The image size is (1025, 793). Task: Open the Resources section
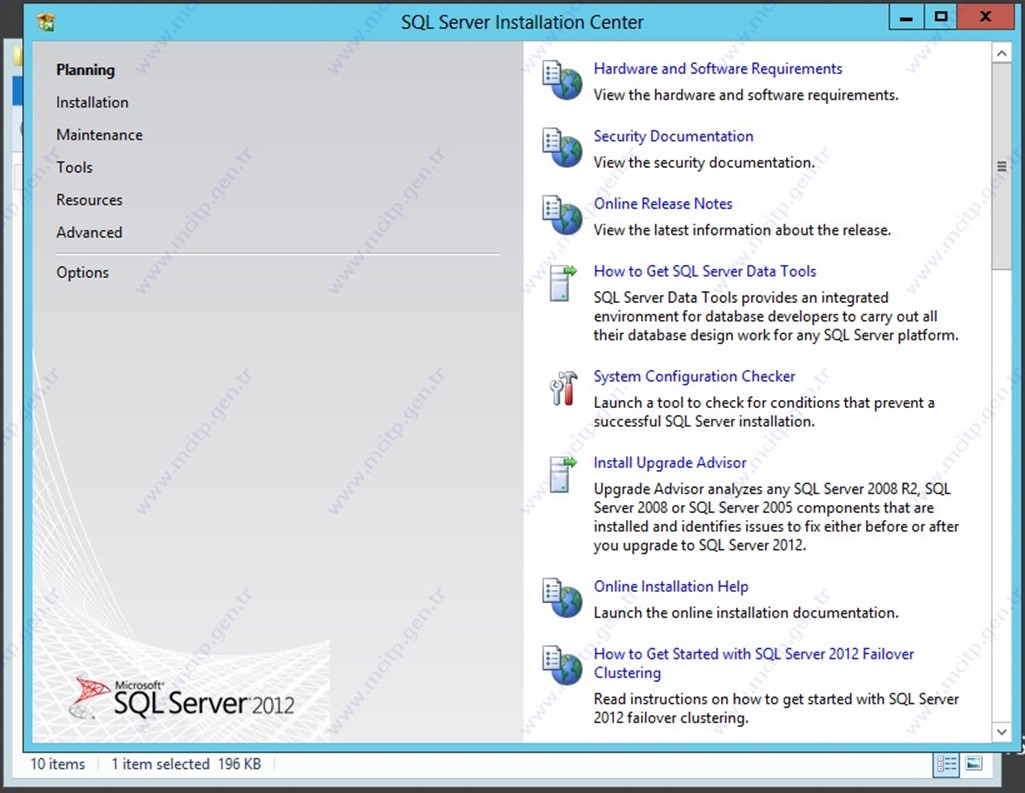90,200
